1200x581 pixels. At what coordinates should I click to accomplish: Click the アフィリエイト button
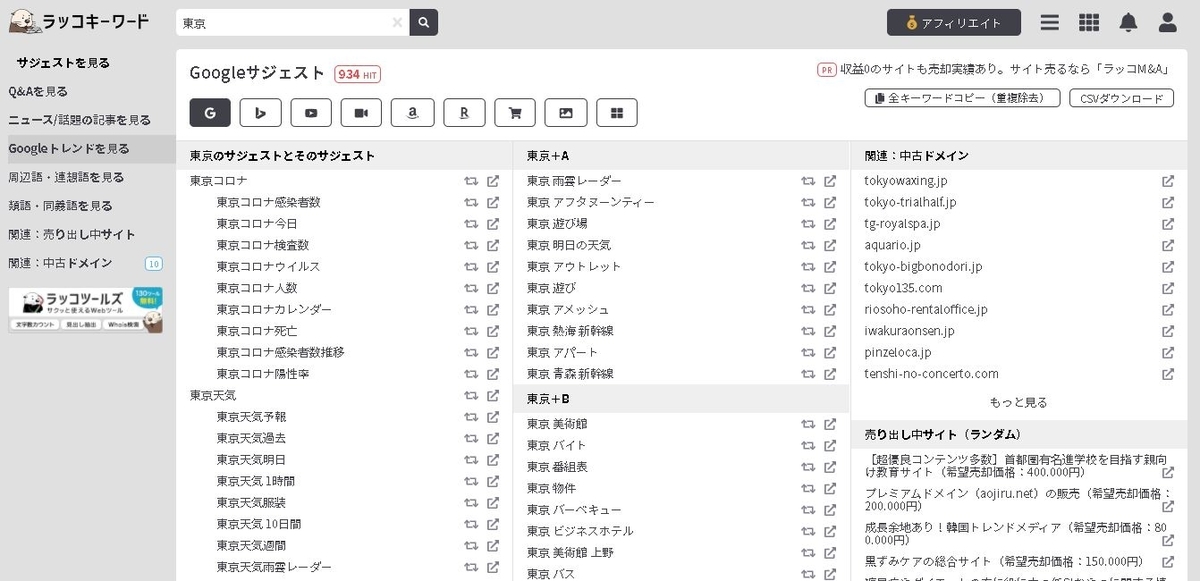(954, 22)
